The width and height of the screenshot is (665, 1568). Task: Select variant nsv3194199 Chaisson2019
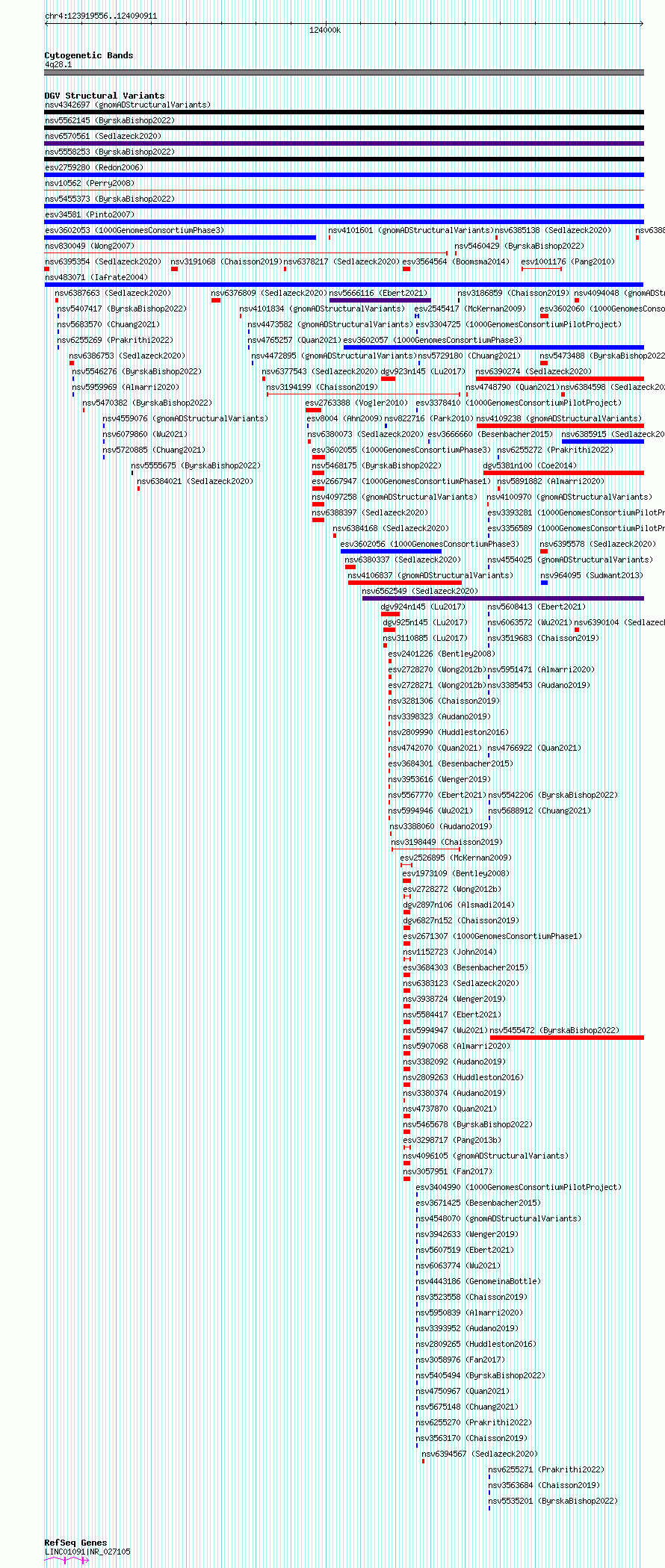(x=322, y=387)
